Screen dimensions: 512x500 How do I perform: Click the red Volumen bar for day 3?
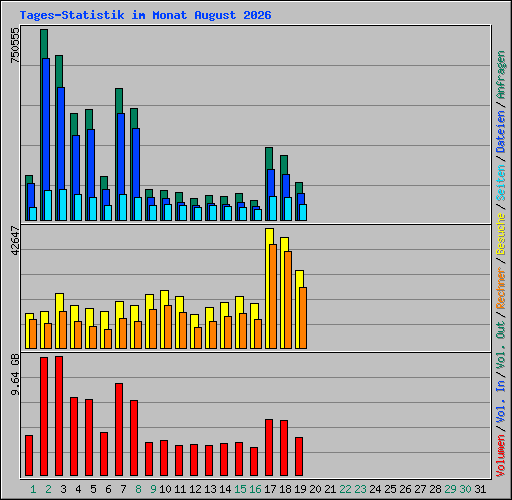[59, 416]
